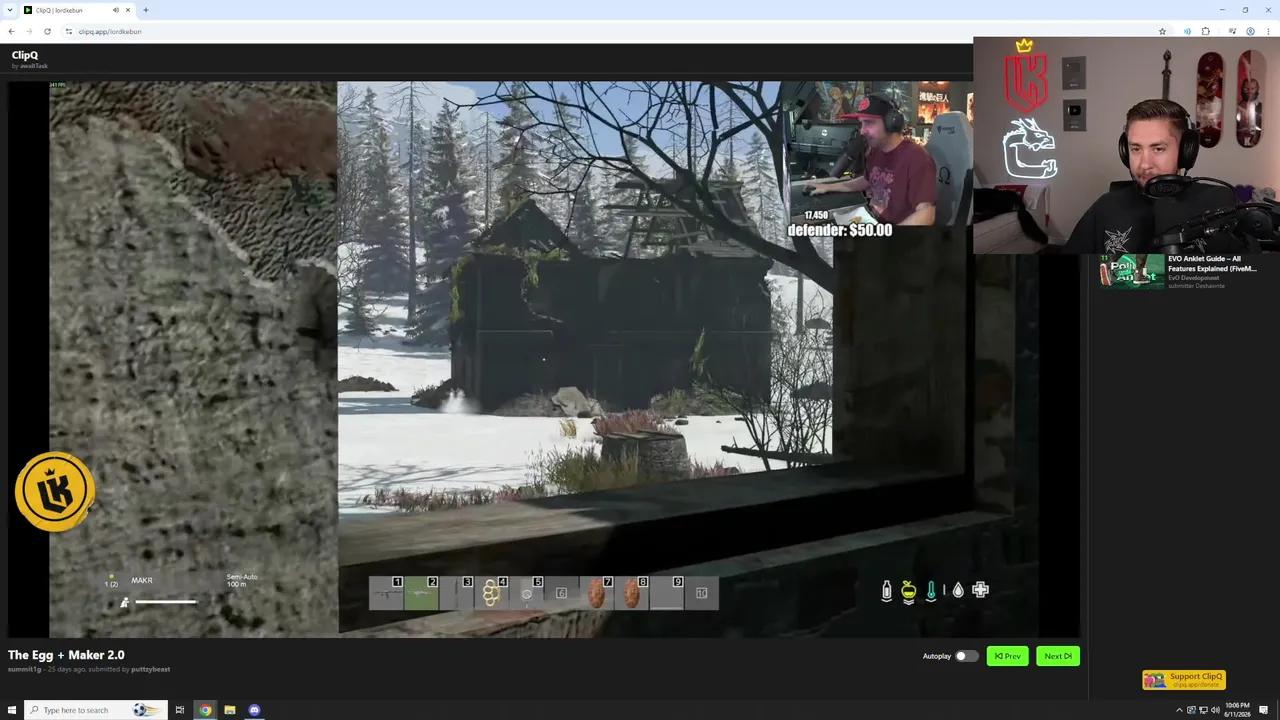Image resolution: width=1280 pixels, height=720 pixels.
Task: Click the taskbar clock showing 10:06 PM
Action: 1239,710
